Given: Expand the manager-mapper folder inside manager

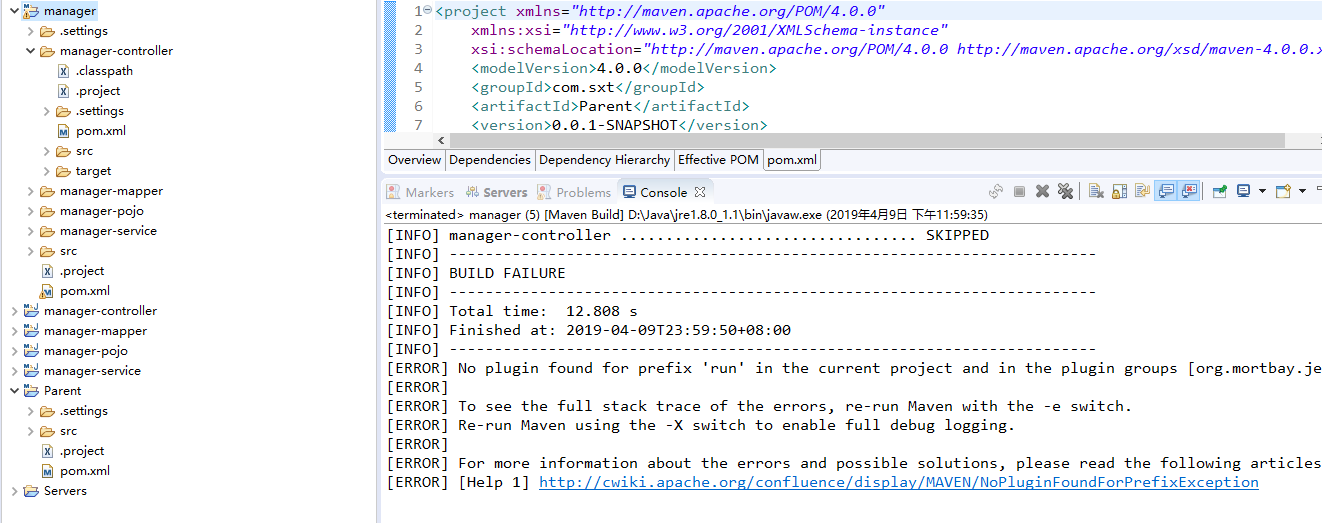Looking at the screenshot, I should click(x=30, y=191).
